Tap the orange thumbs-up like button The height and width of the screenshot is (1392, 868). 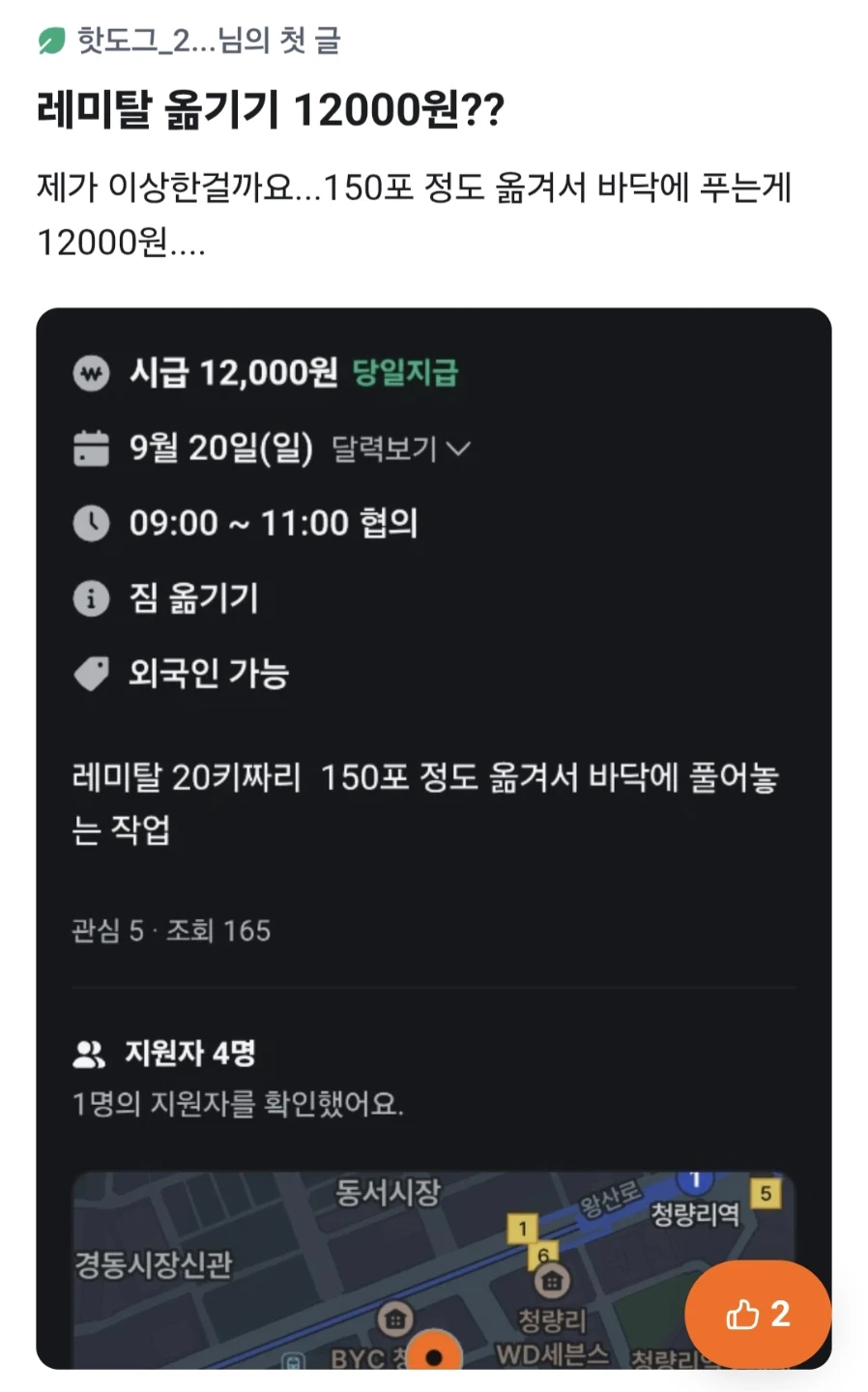758,1314
